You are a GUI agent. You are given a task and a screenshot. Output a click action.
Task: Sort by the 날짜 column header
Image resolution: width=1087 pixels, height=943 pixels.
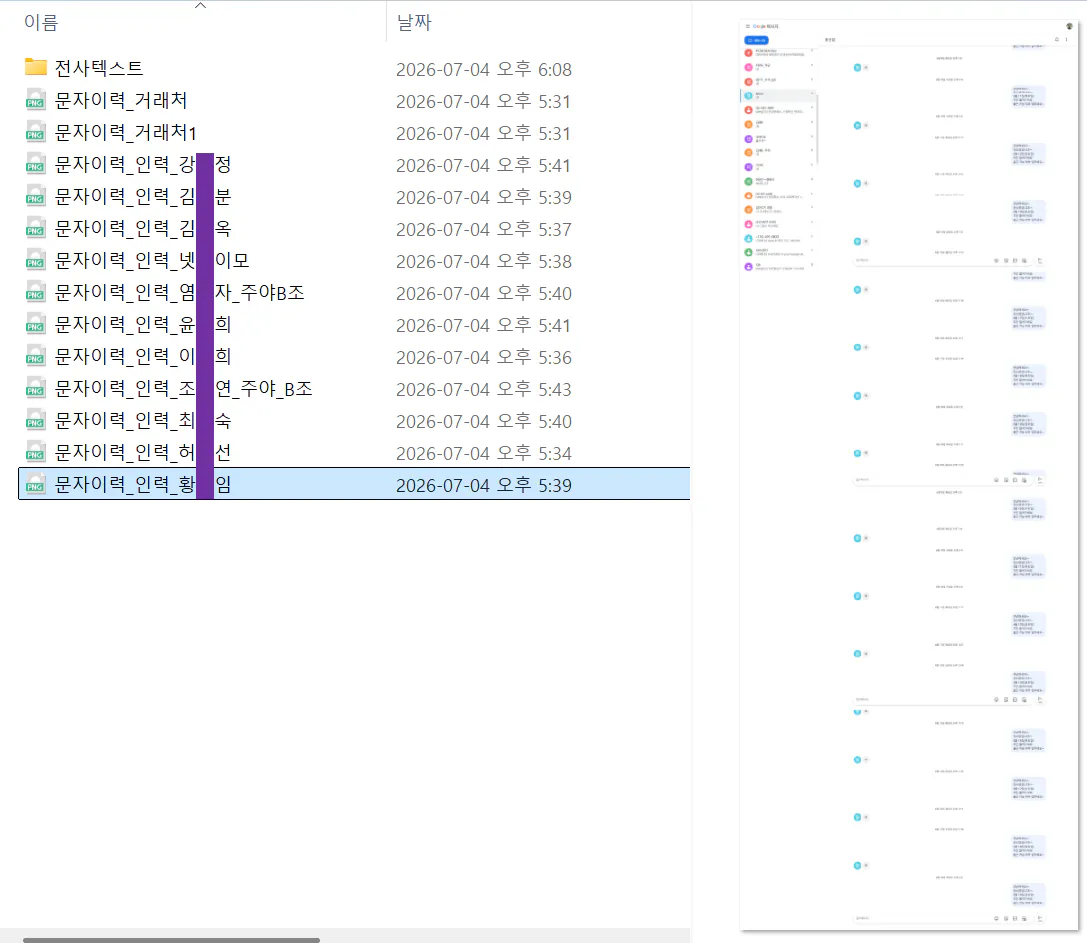pyautogui.click(x=414, y=22)
